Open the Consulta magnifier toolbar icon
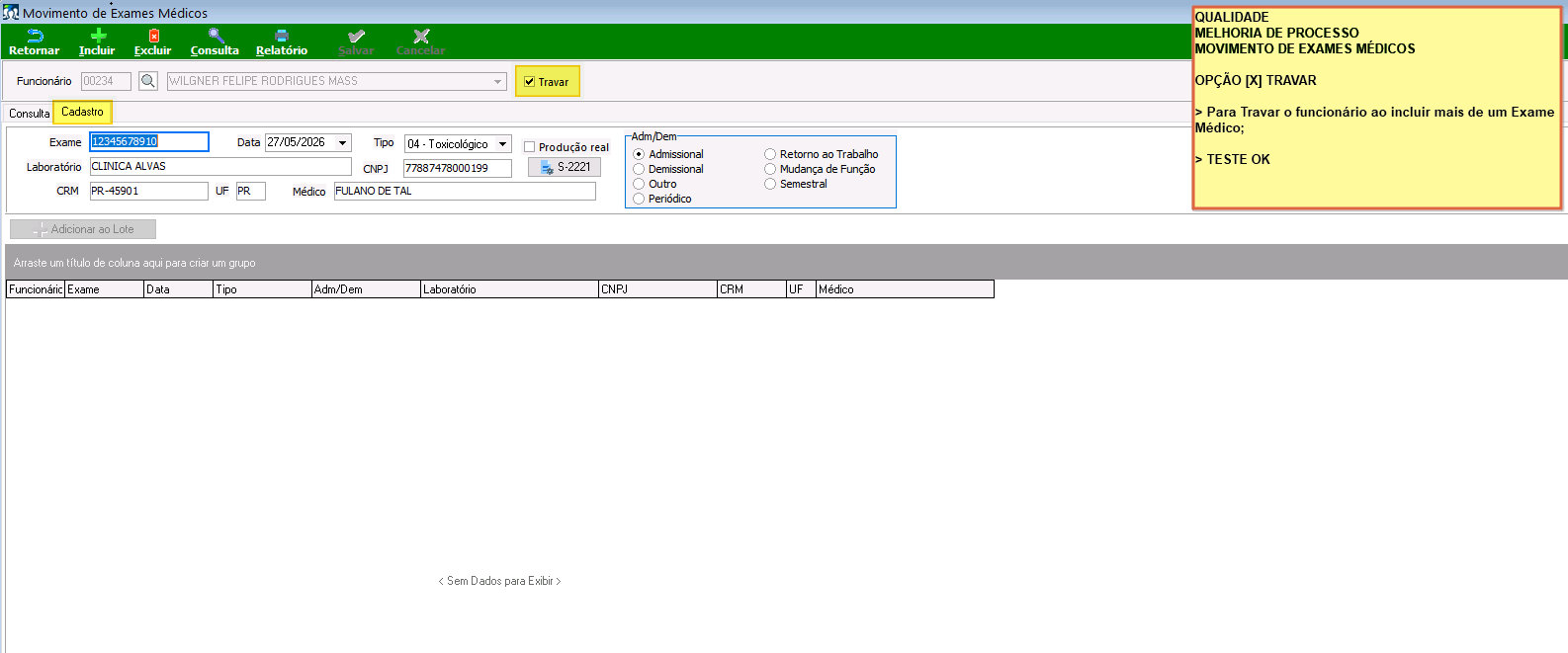Screen dimensions: 1568x653 (216, 37)
